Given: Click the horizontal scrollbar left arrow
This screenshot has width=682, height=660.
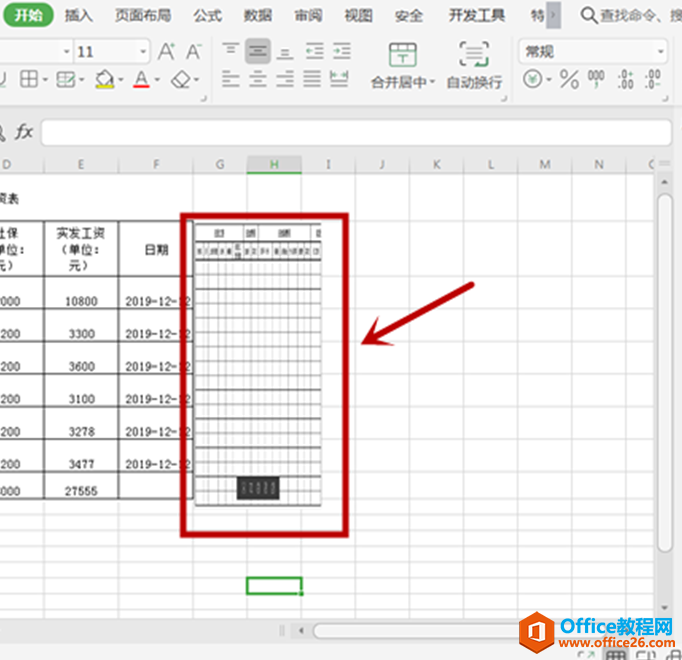Looking at the screenshot, I should pos(301,630).
